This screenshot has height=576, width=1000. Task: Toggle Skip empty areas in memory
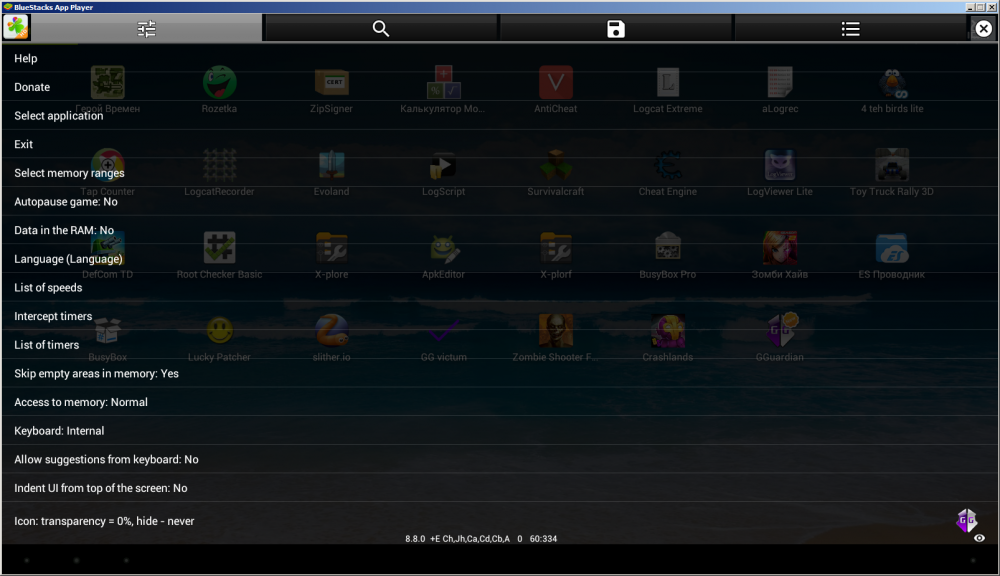click(96, 373)
